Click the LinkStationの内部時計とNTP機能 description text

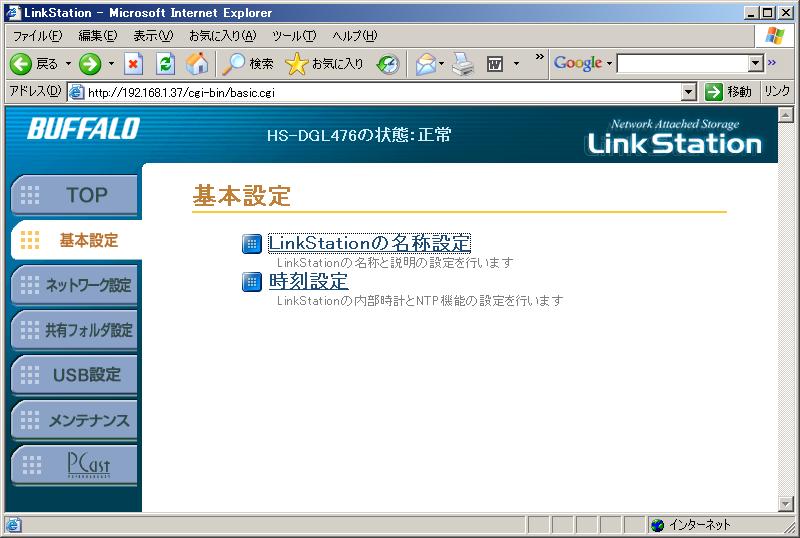[x=420, y=301]
